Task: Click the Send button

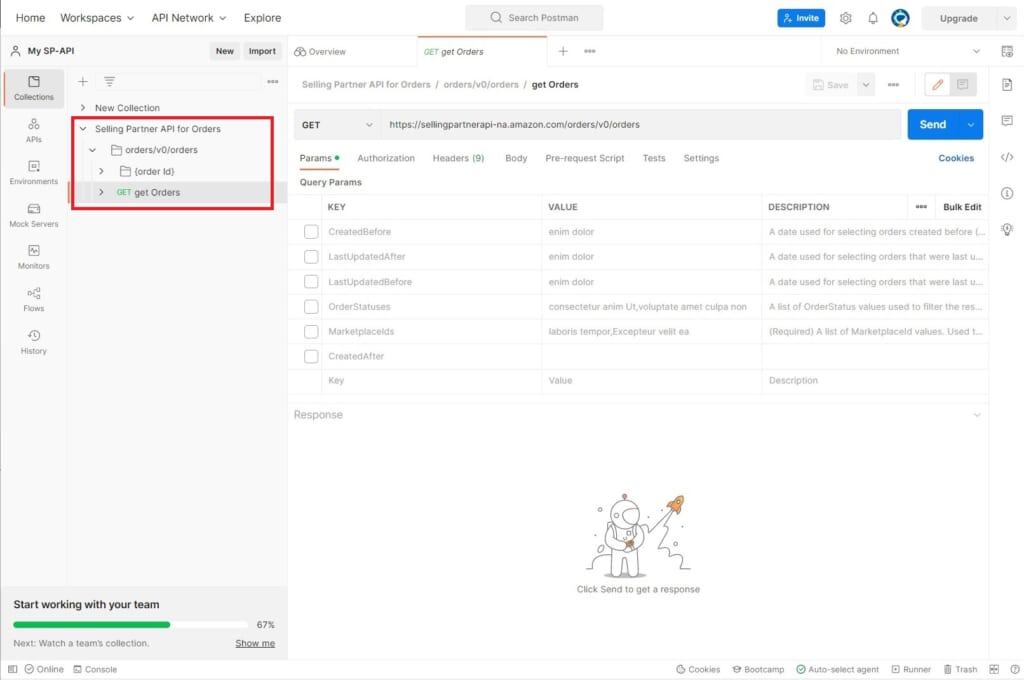Action: (x=933, y=125)
